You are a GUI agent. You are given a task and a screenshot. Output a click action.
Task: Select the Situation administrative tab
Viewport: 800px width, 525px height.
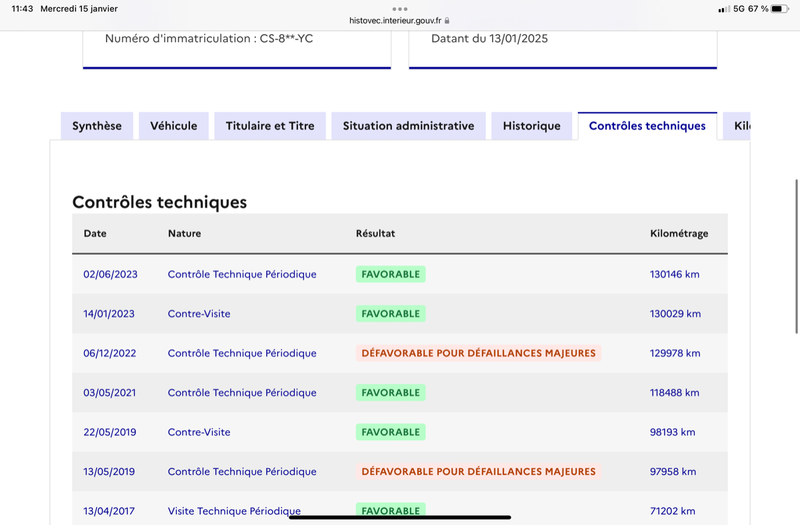point(408,126)
